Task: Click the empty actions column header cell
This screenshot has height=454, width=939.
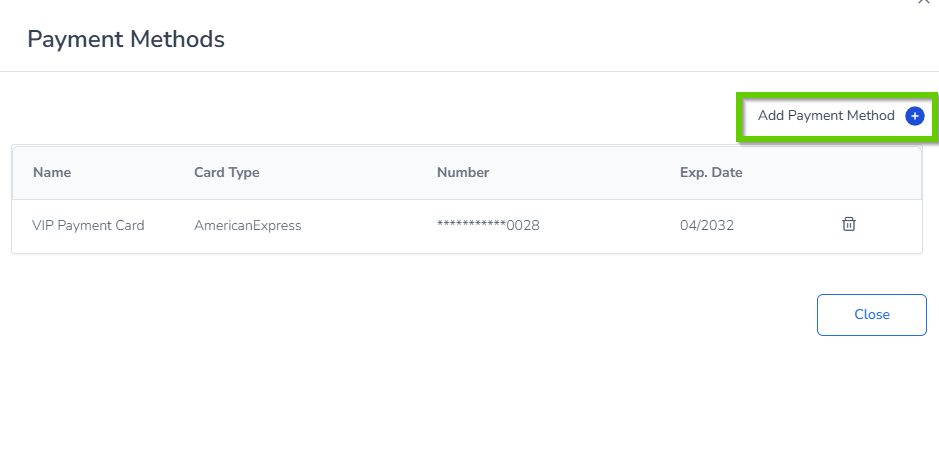Action: (x=848, y=172)
